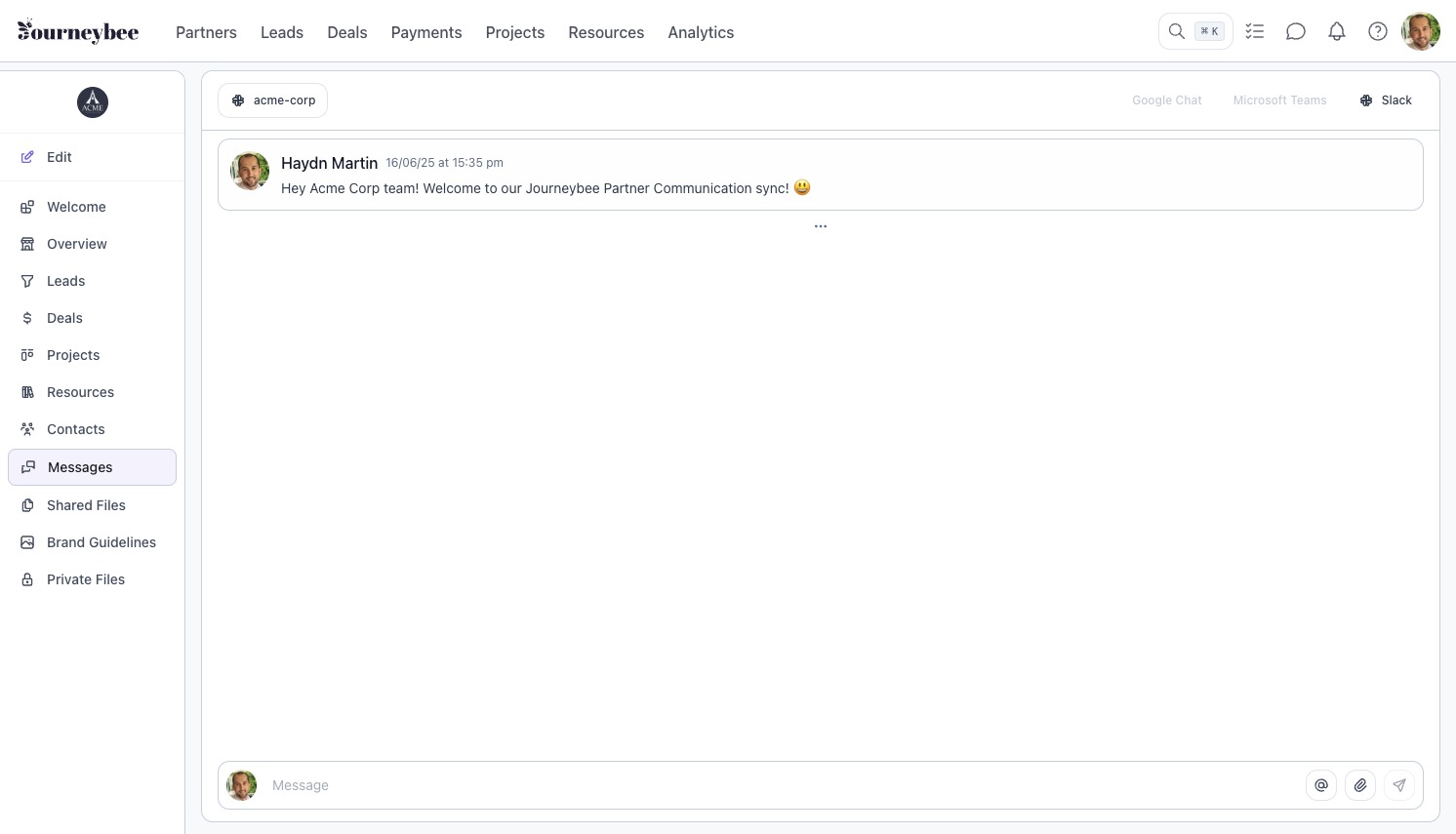Open the Welcome sidebar page
1456x834 pixels.
[92, 207]
